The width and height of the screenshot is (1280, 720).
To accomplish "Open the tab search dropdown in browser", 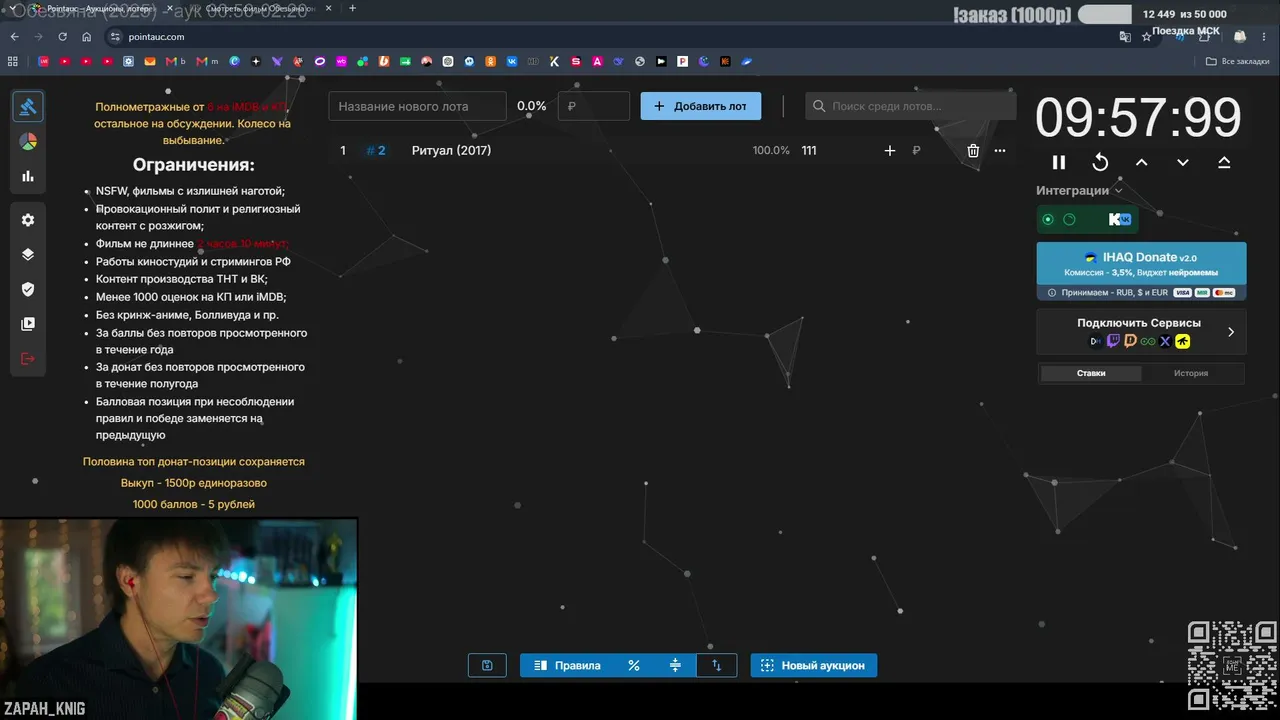I will [x=12, y=9].
